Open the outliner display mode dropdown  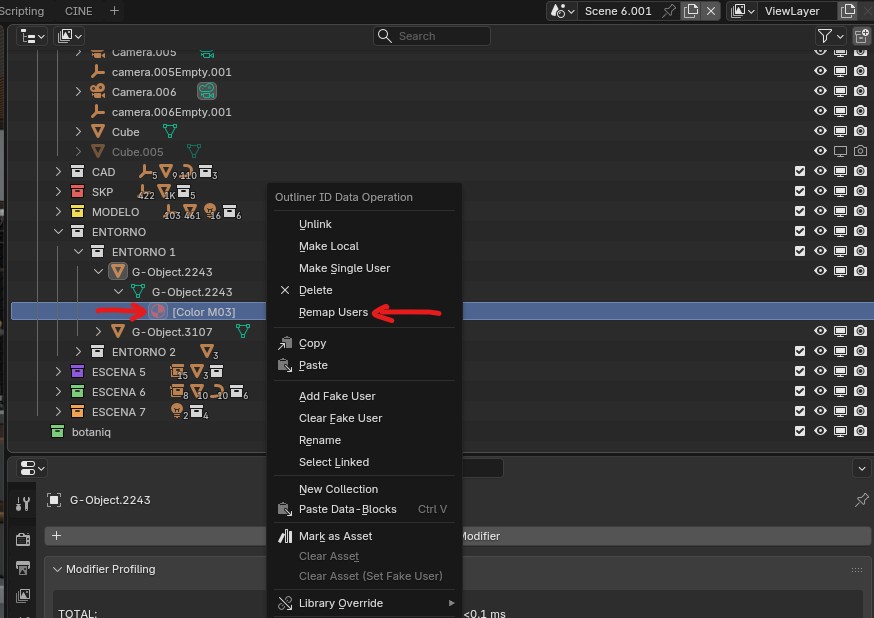pos(69,36)
